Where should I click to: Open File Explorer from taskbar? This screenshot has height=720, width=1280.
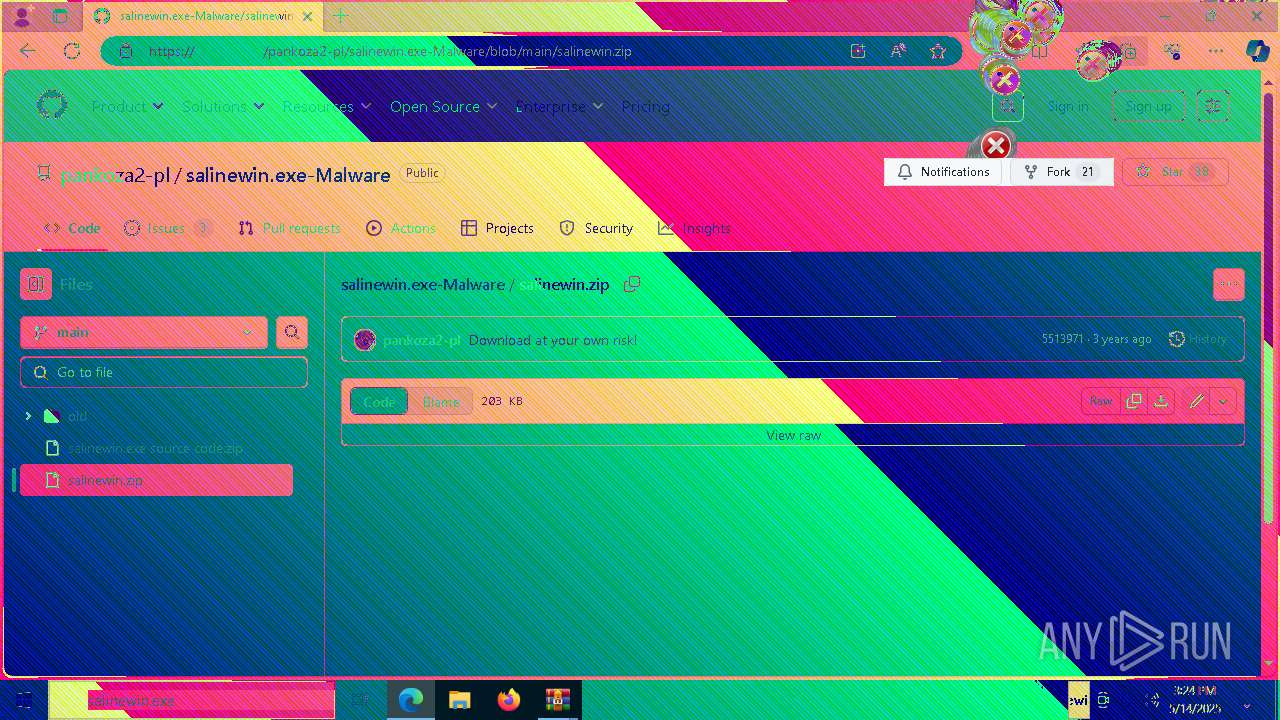point(459,700)
